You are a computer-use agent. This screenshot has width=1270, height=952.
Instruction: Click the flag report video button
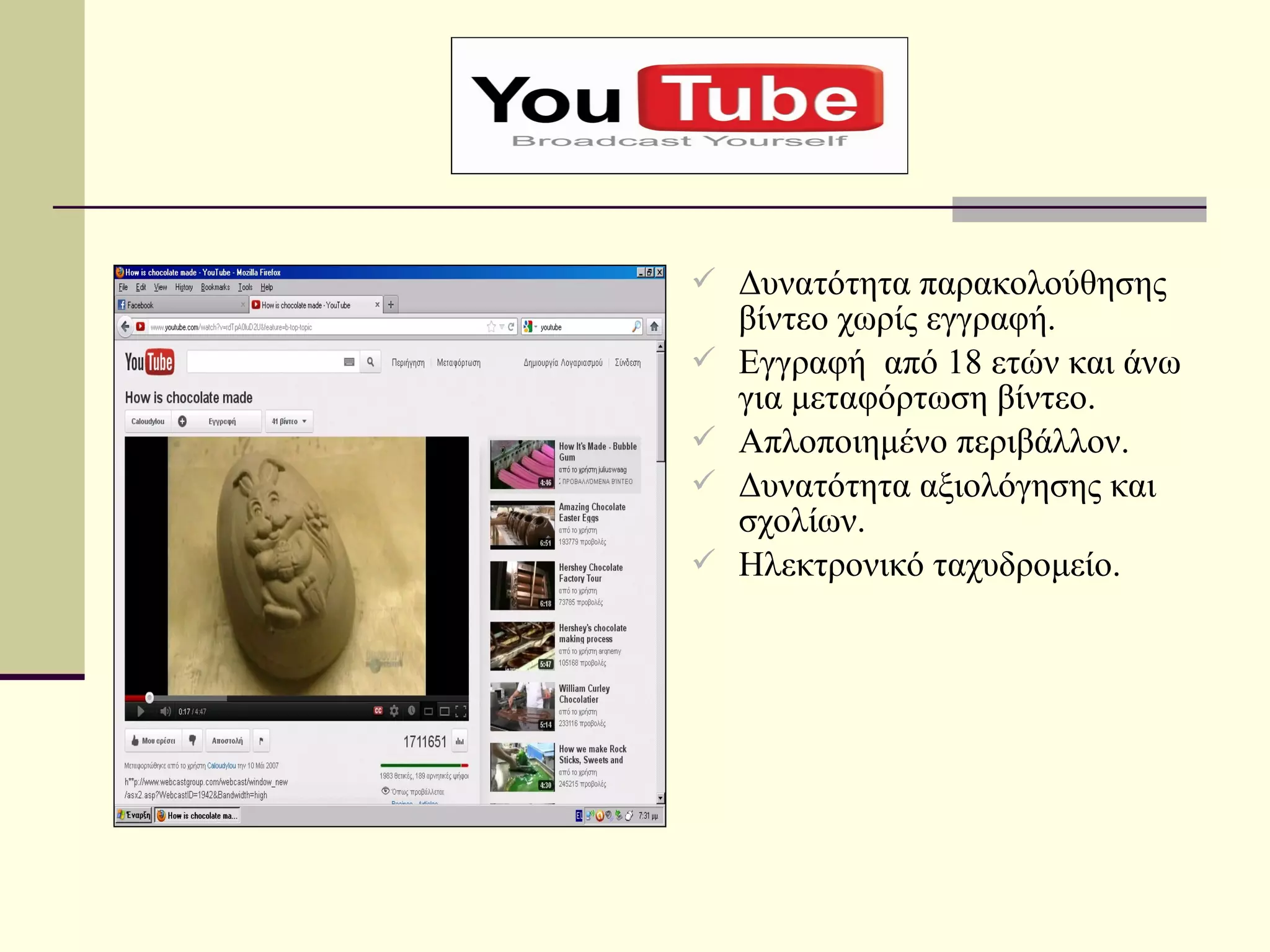[261, 741]
